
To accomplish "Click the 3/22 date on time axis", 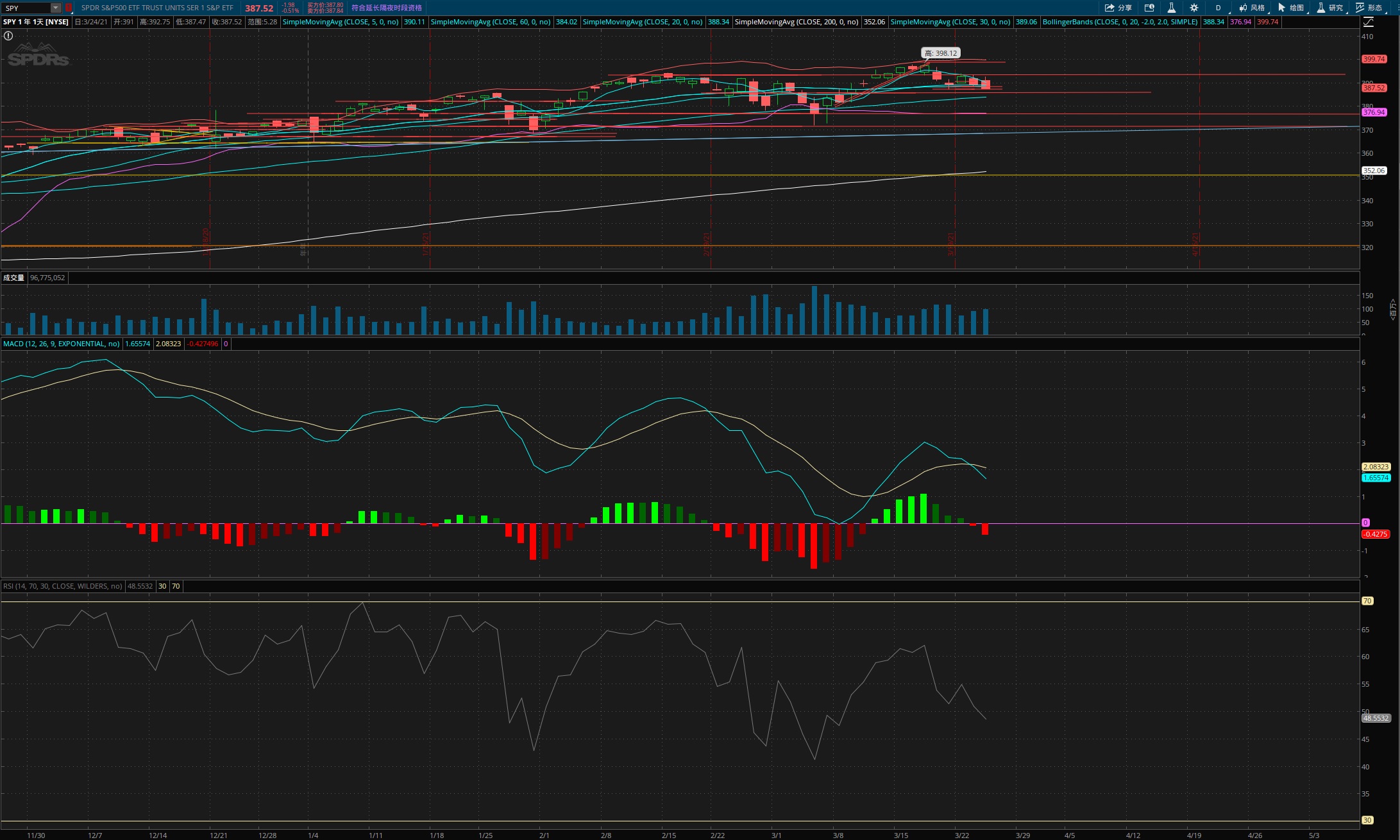I will [962, 836].
